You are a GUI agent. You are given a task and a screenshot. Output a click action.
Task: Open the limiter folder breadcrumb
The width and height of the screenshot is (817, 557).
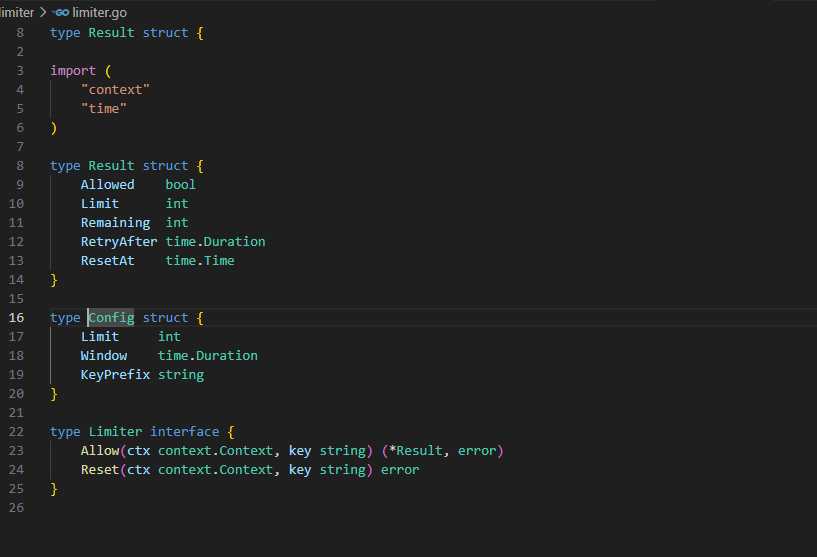click(17, 13)
